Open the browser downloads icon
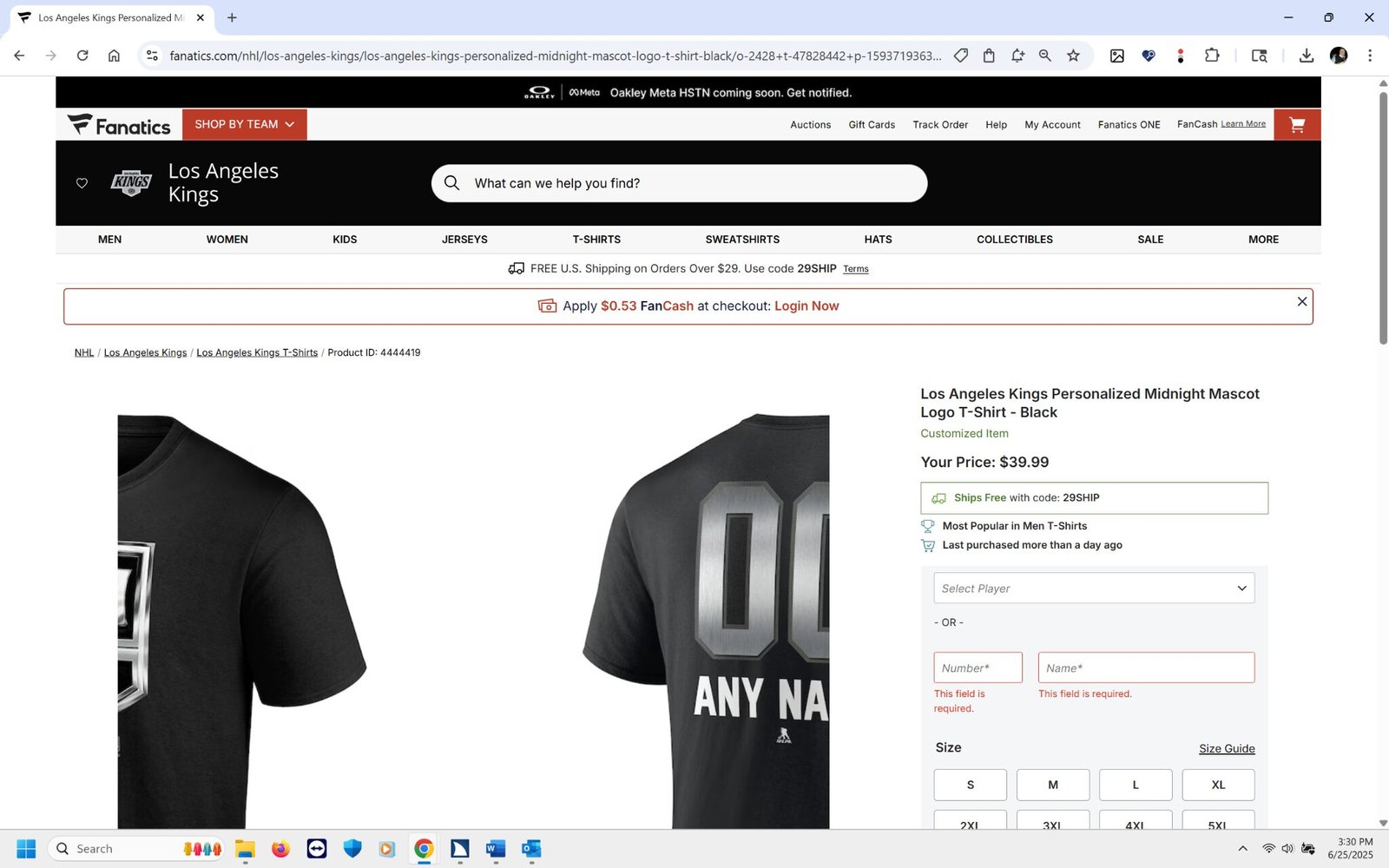 point(1306,56)
